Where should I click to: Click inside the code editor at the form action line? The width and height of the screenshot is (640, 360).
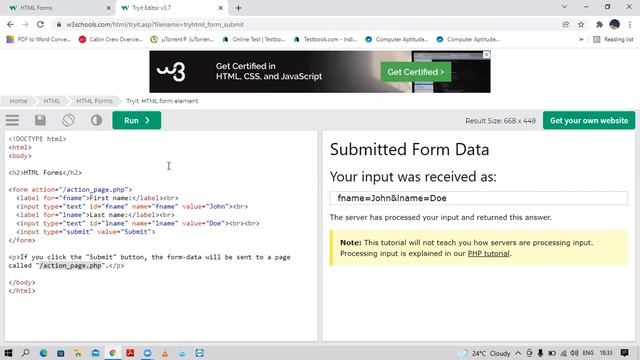point(70,190)
